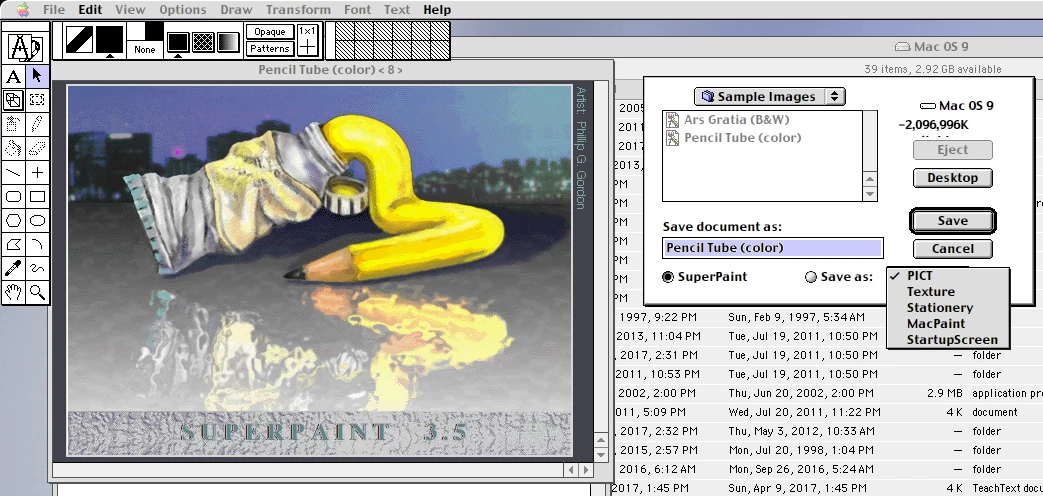Click the Mac OS 9 disk label in dialog

point(957,106)
